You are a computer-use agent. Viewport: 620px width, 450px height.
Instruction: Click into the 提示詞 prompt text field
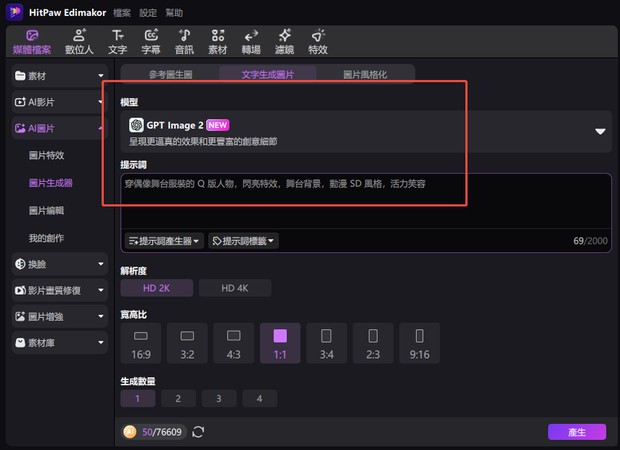[x=366, y=201]
